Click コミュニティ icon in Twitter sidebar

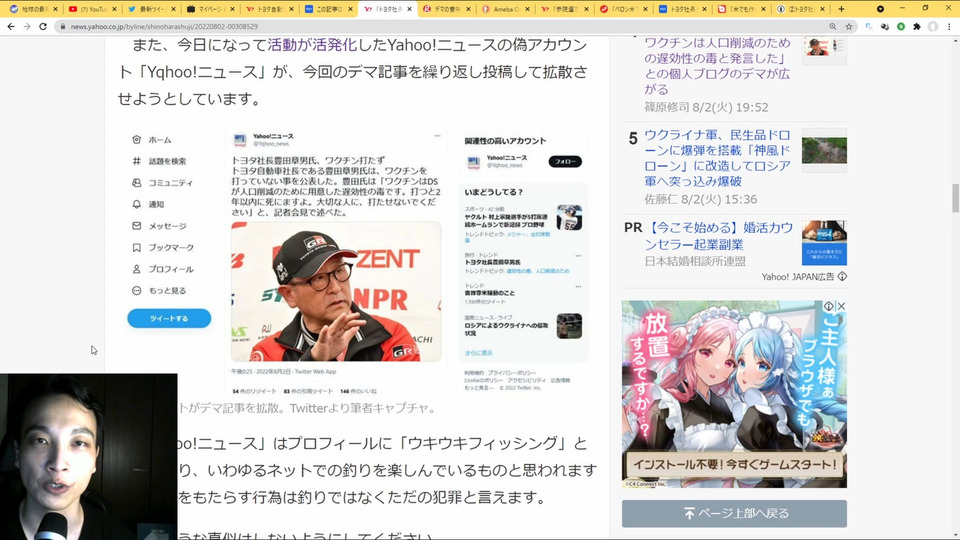pos(137,182)
